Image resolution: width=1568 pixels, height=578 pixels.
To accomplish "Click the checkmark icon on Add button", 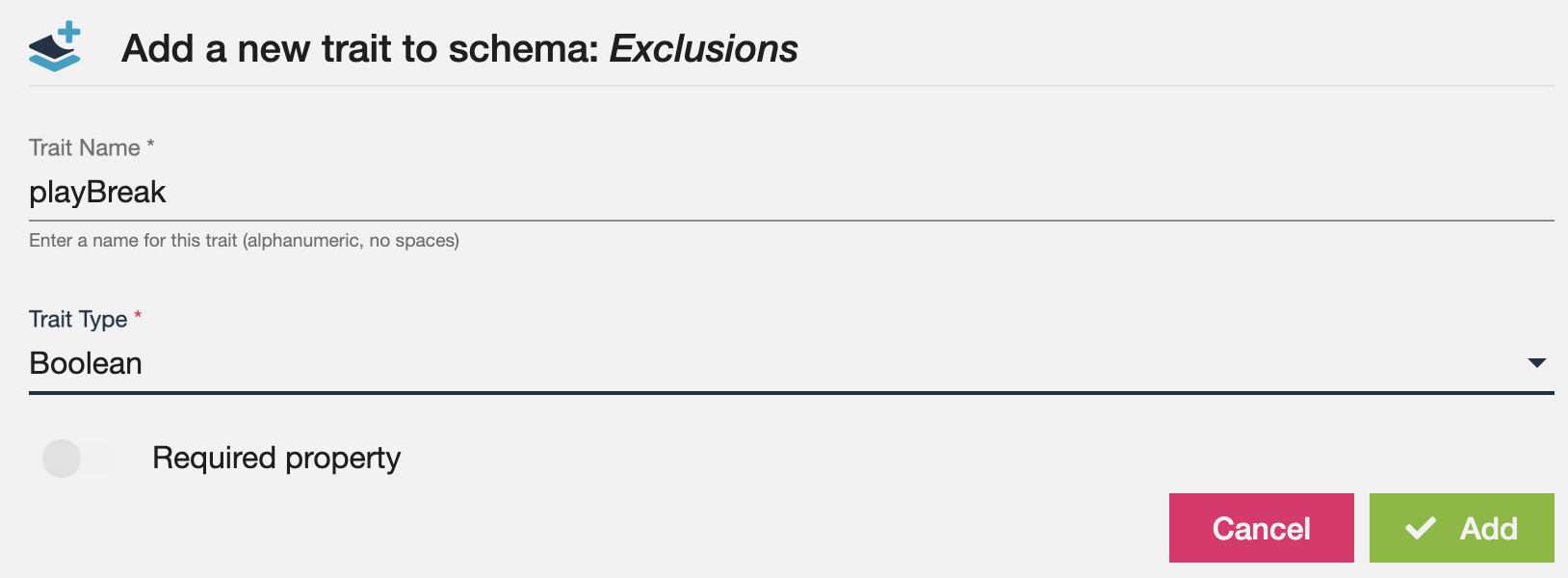I will click(1421, 528).
